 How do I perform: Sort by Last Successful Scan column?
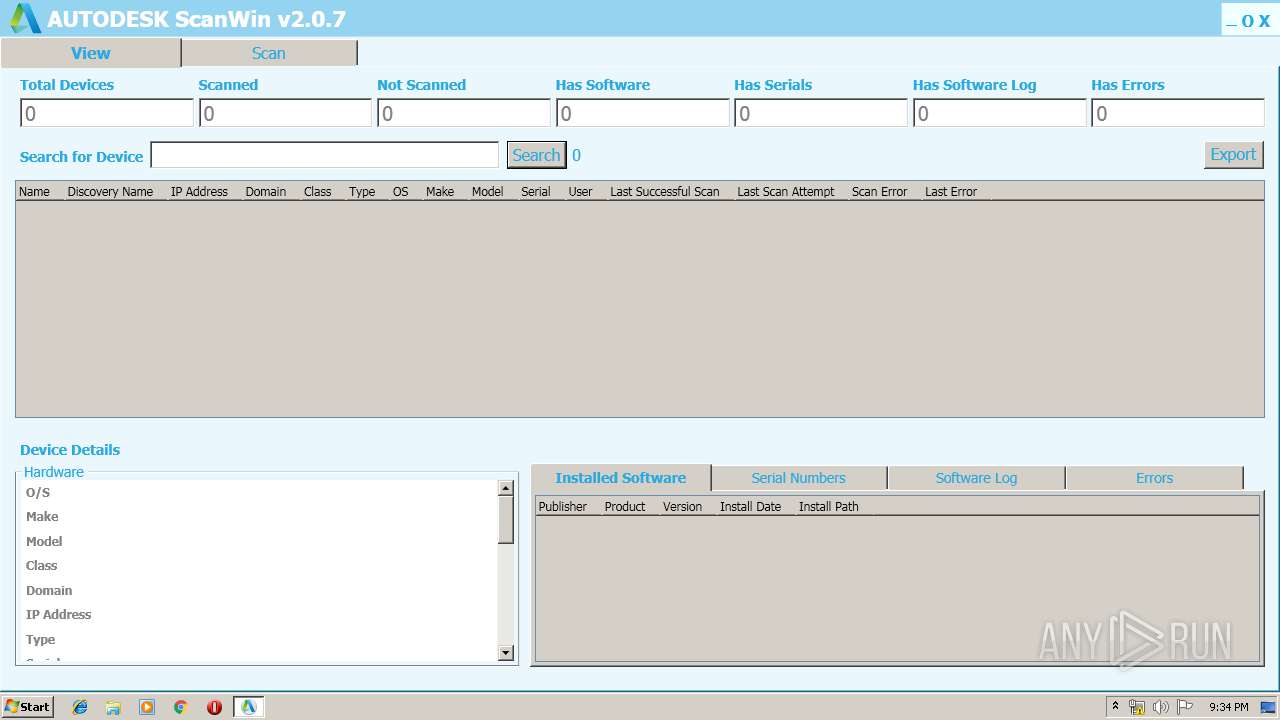click(x=665, y=191)
